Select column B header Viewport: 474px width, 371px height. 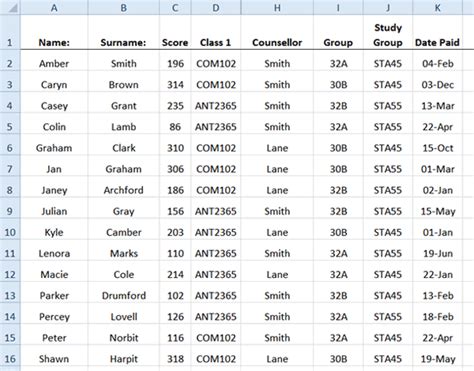(124, 7)
